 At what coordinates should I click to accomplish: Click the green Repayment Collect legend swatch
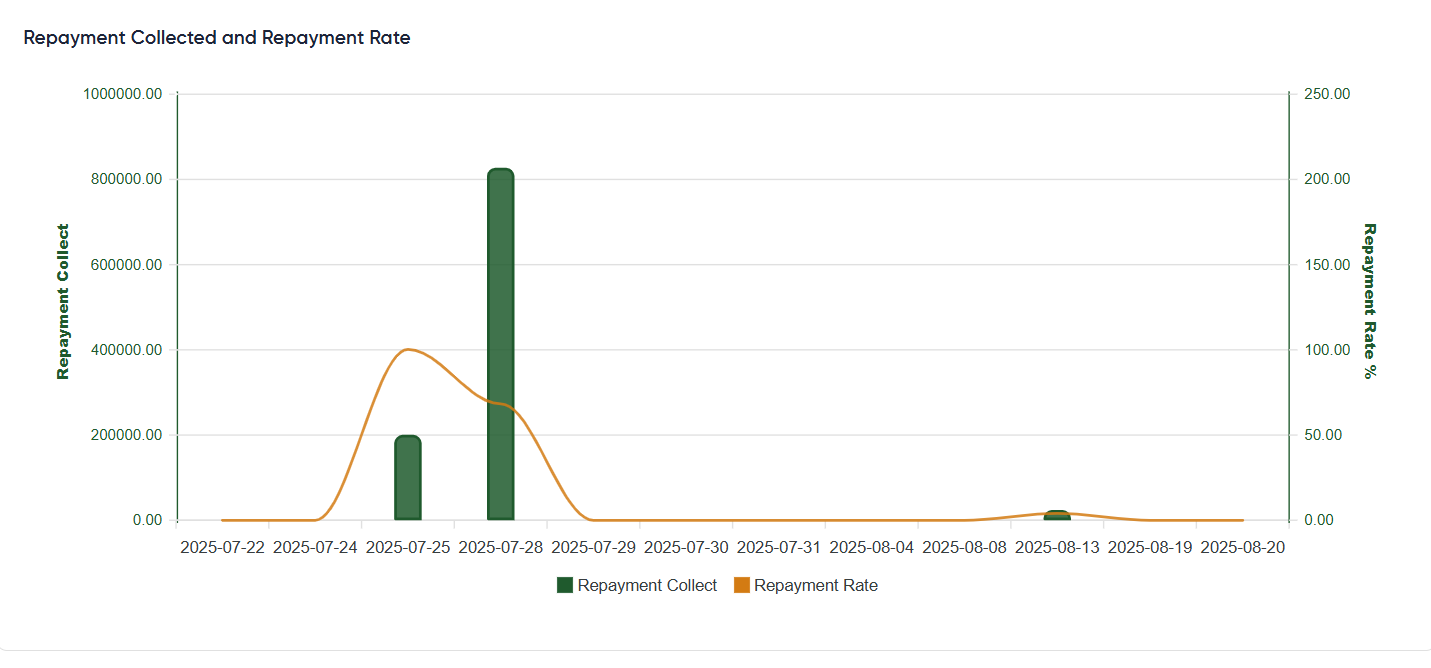coord(565,586)
